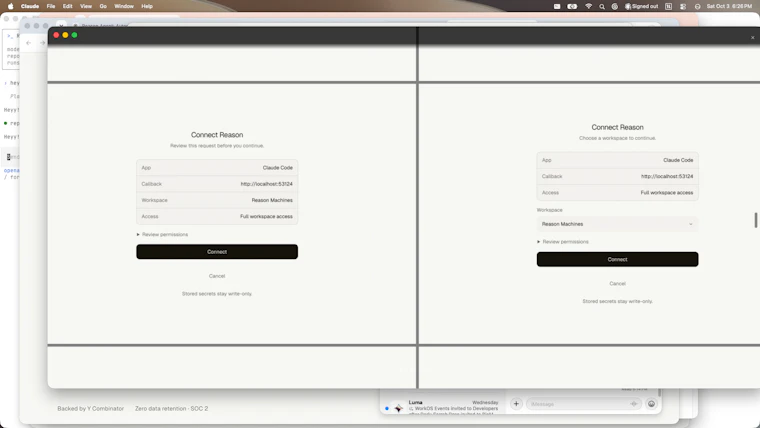Expand Review permissions in Review this request panel
Viewport: 760px width, 428px height.
(x=162, y=235)
